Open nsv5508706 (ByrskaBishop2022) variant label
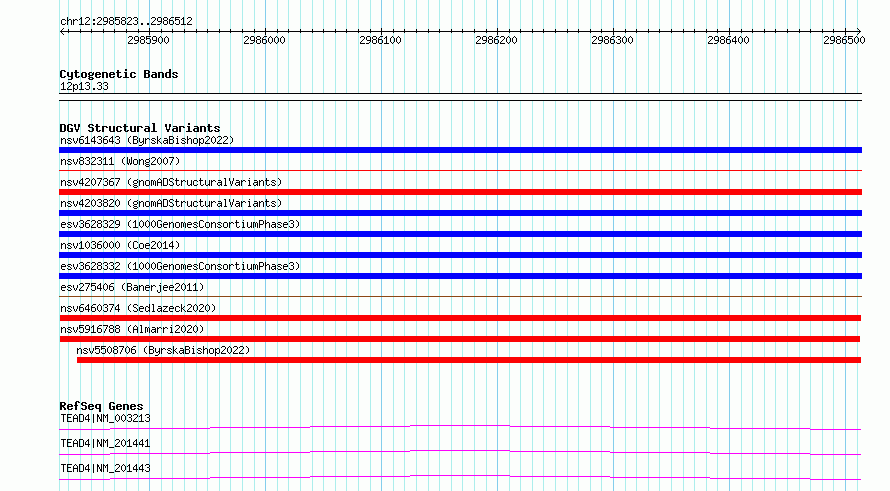Viewport: 890px width, 491px height. point(163,350)
